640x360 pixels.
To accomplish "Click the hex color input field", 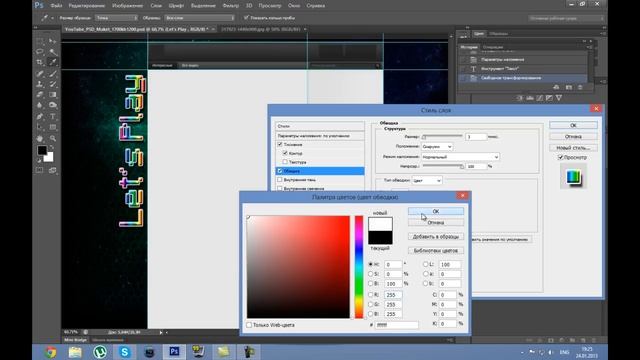I will (x=397, y=325).
